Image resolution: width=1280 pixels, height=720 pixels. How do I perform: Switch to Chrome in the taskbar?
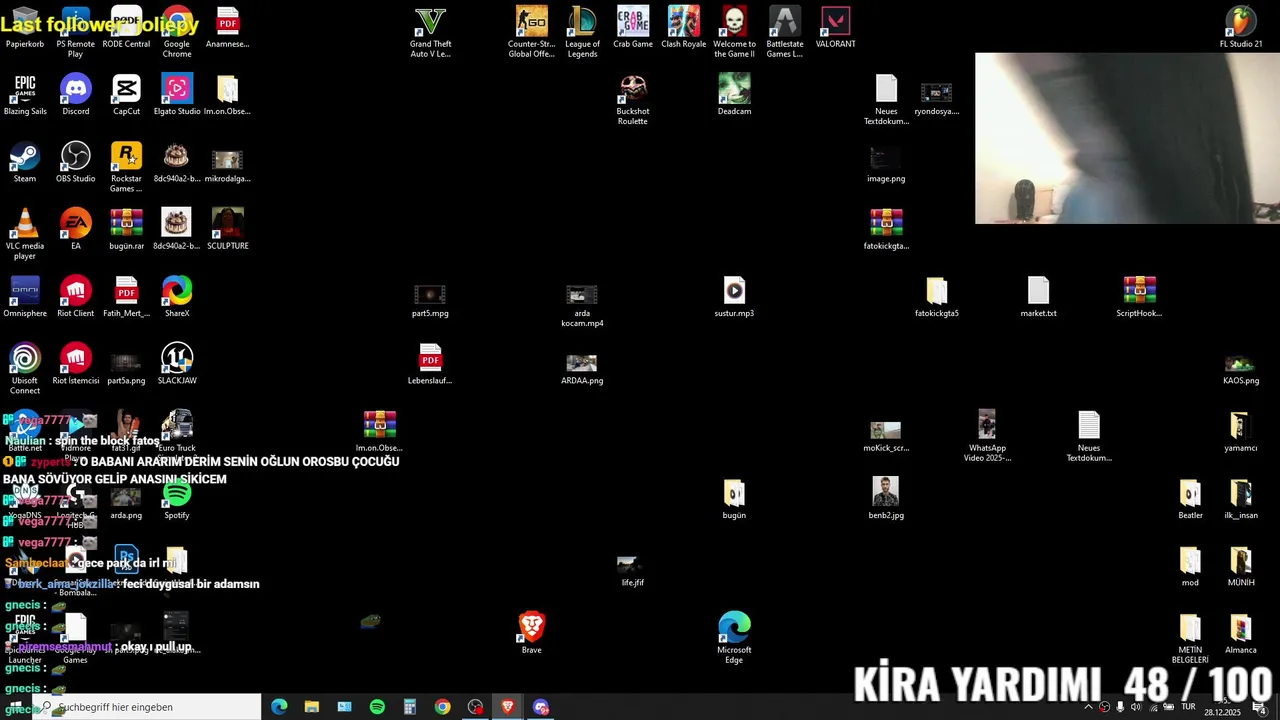coord(443,707)
